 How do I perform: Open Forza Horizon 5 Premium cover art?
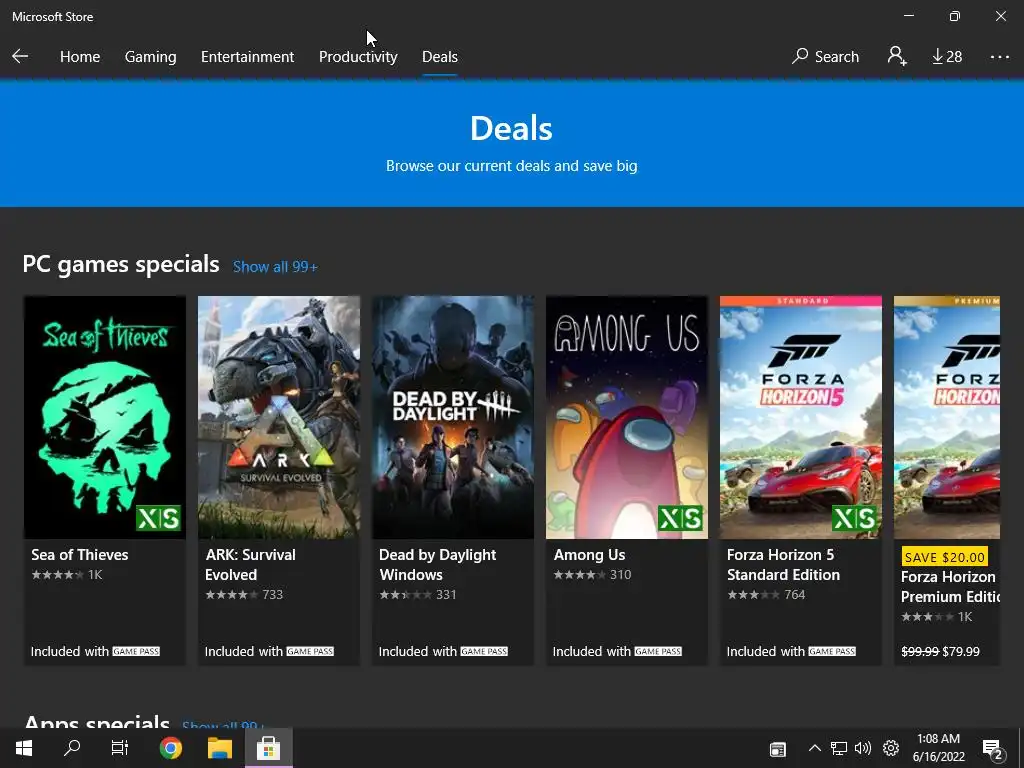(946, 417)
